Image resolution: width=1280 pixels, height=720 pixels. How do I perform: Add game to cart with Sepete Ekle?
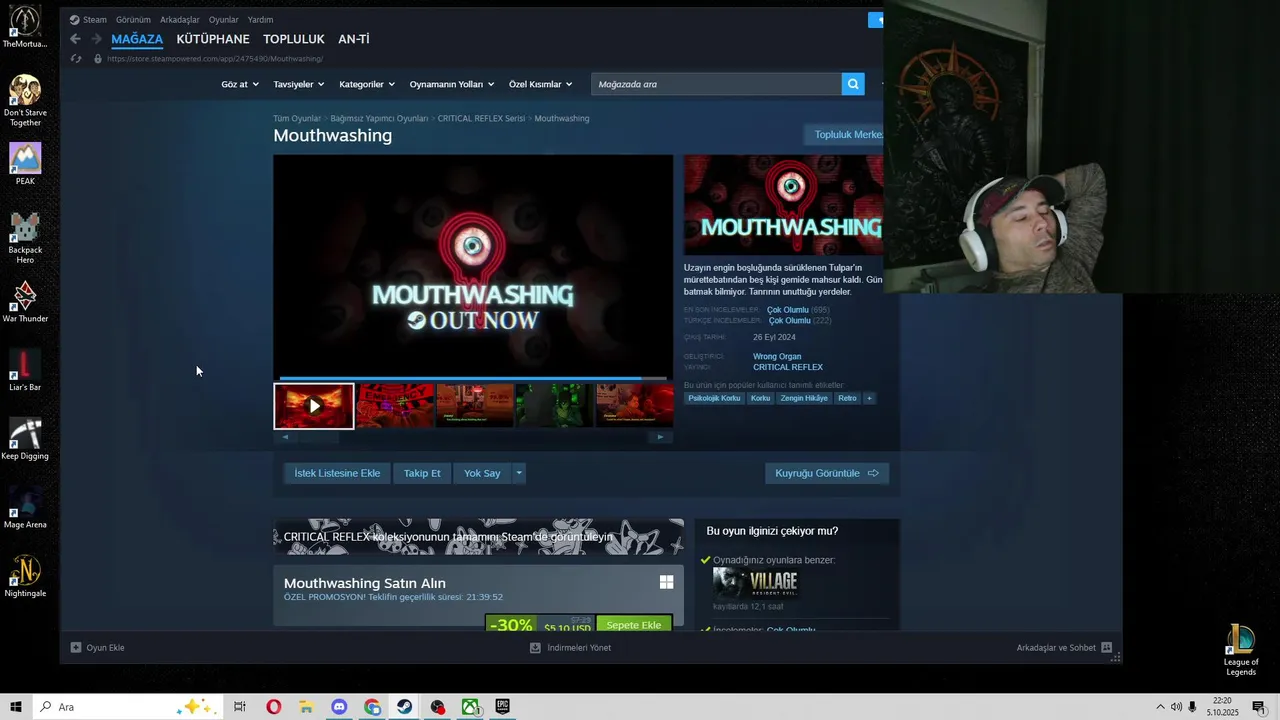[634, 624]
